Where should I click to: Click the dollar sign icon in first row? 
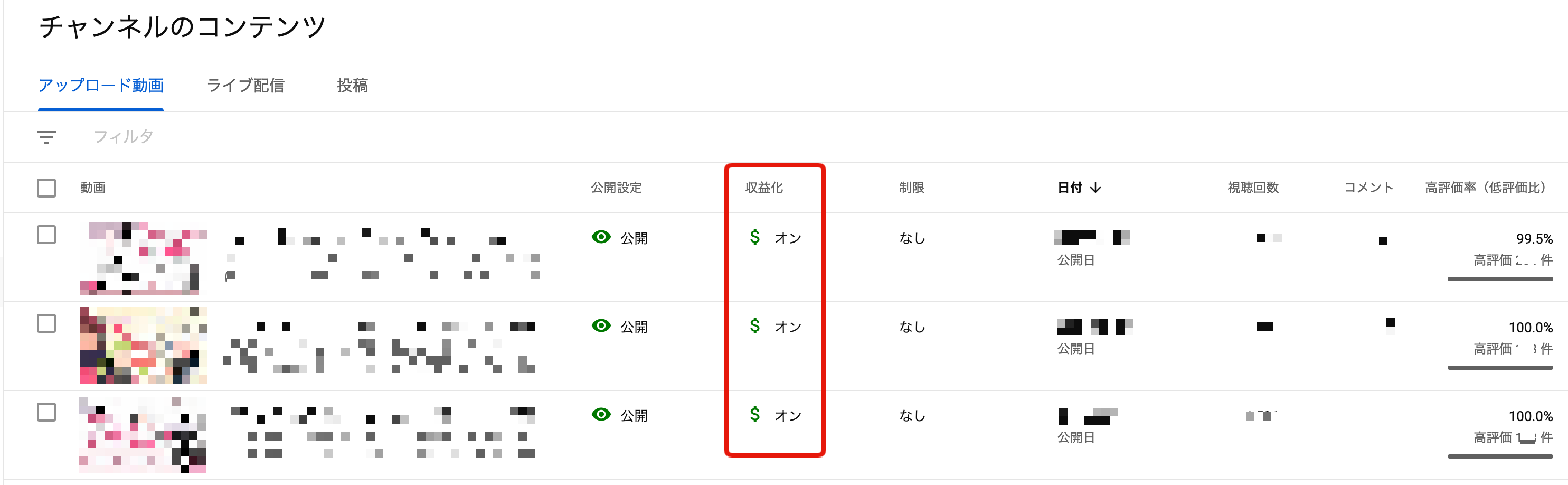pos(755,237)
